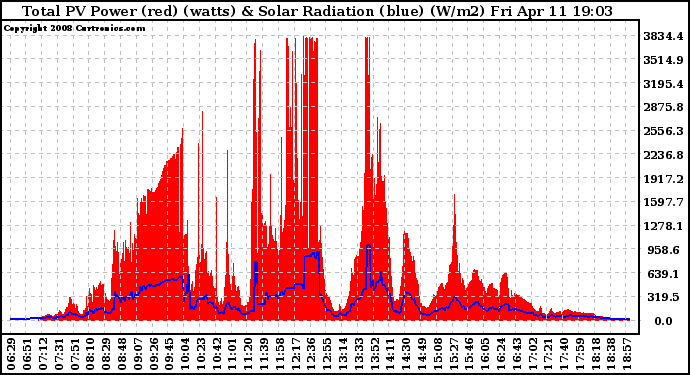Click the 1917.2 y-axis label
Screen dimensions: 690x375
[x=663, y=179]
